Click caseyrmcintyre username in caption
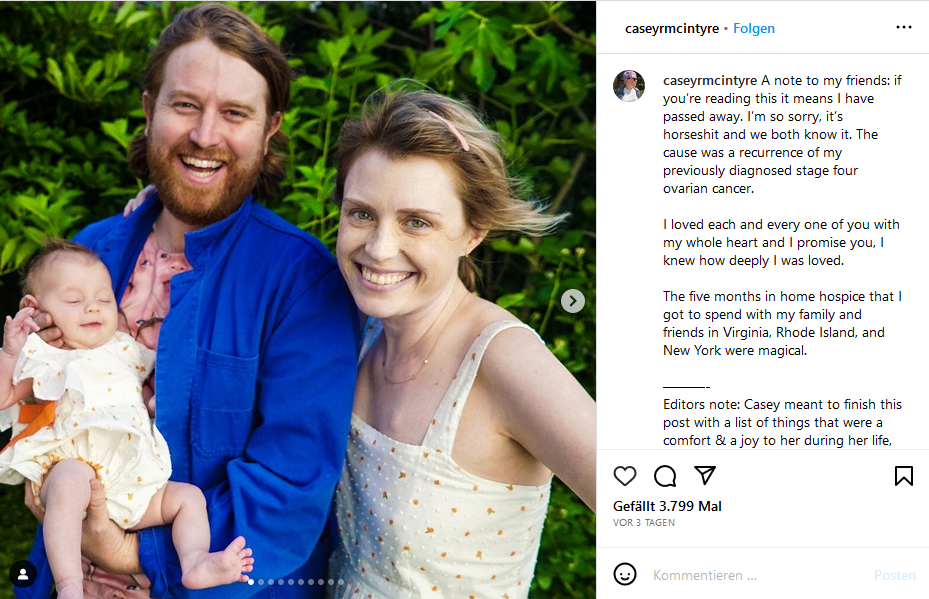 (x=710, y=81)
